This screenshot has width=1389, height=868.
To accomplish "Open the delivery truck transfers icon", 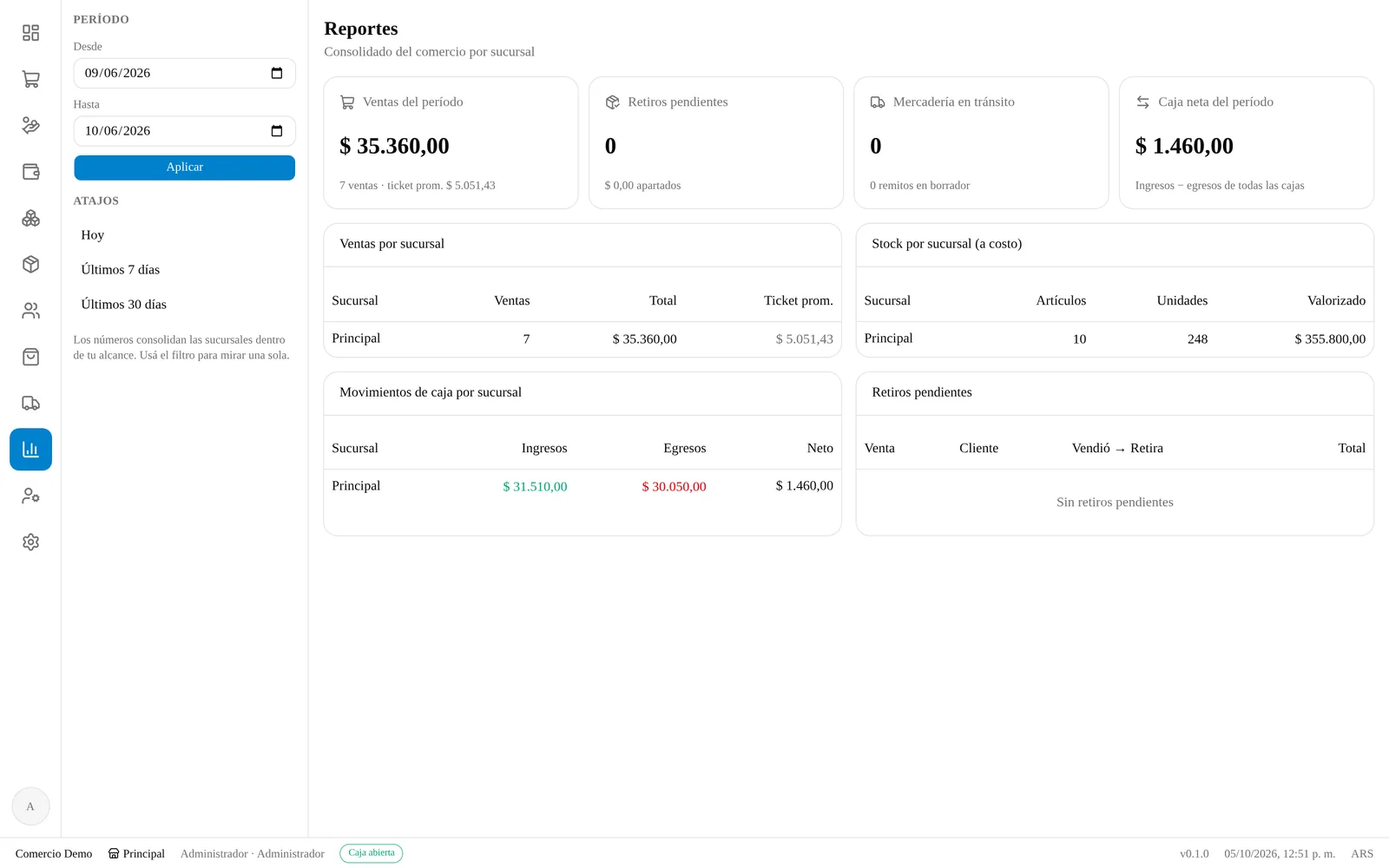I will coord(30,404).
